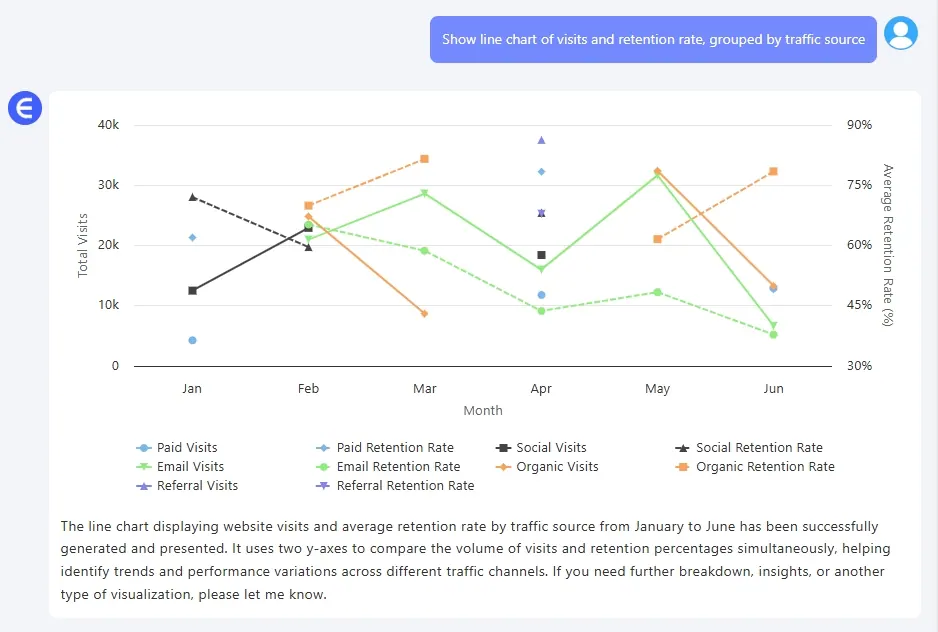Toggle Referral Retention Rate legend item
This screenshot has width=938, height=632.
point(393,486)
